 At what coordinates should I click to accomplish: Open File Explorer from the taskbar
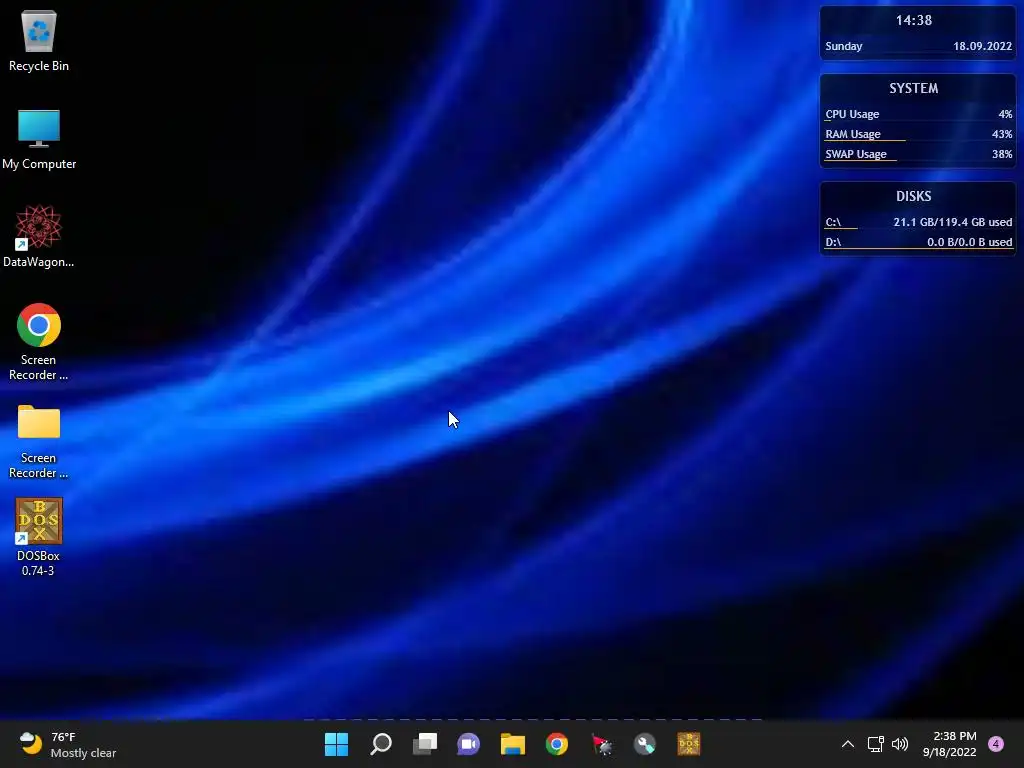(x=513, y=744)
